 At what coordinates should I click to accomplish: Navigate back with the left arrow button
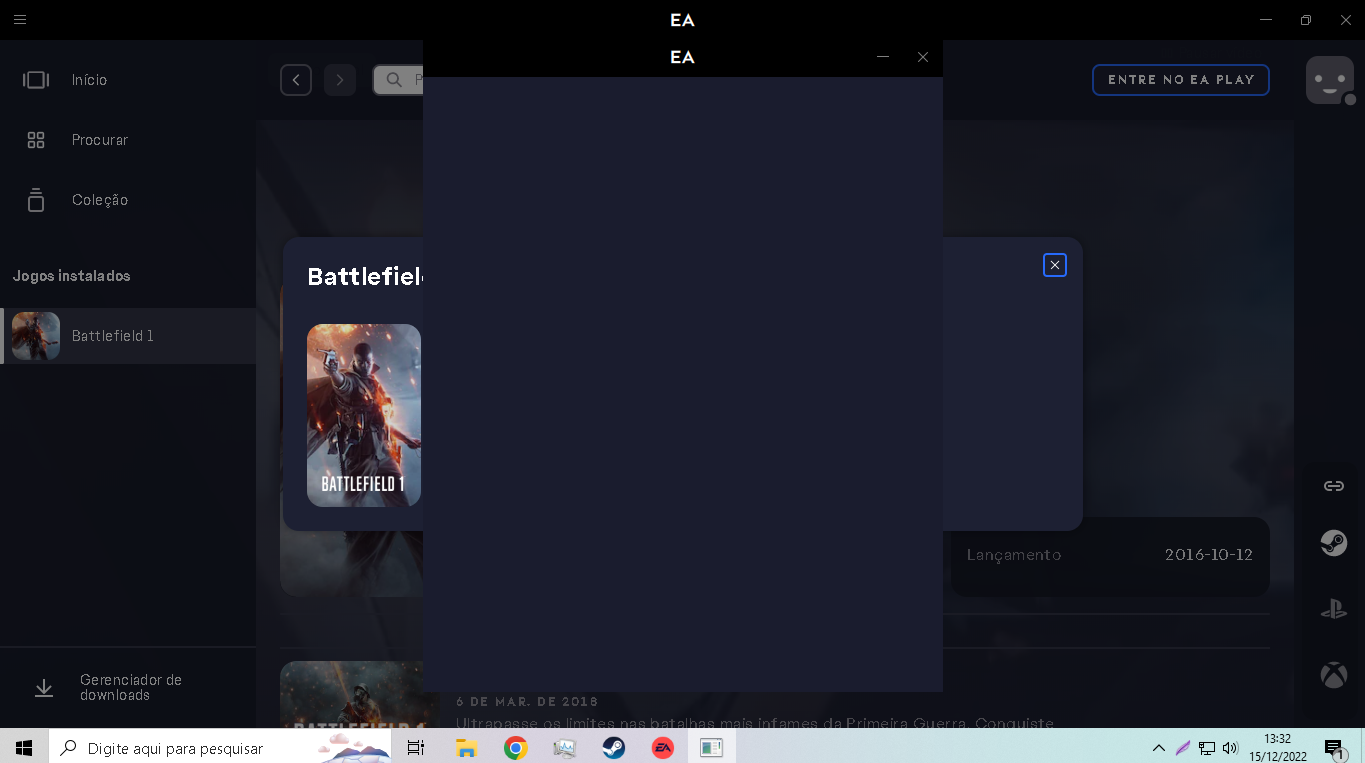tap(296, 80)
